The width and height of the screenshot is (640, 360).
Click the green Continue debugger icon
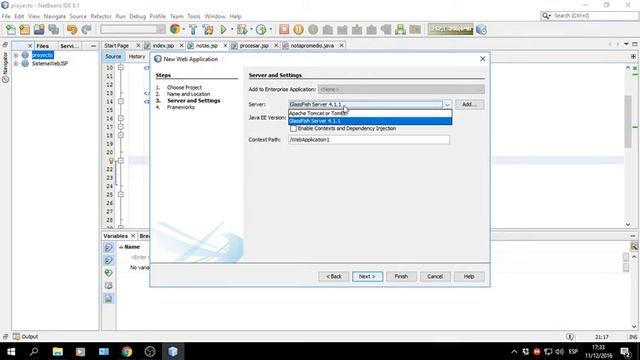pos(313,29)
